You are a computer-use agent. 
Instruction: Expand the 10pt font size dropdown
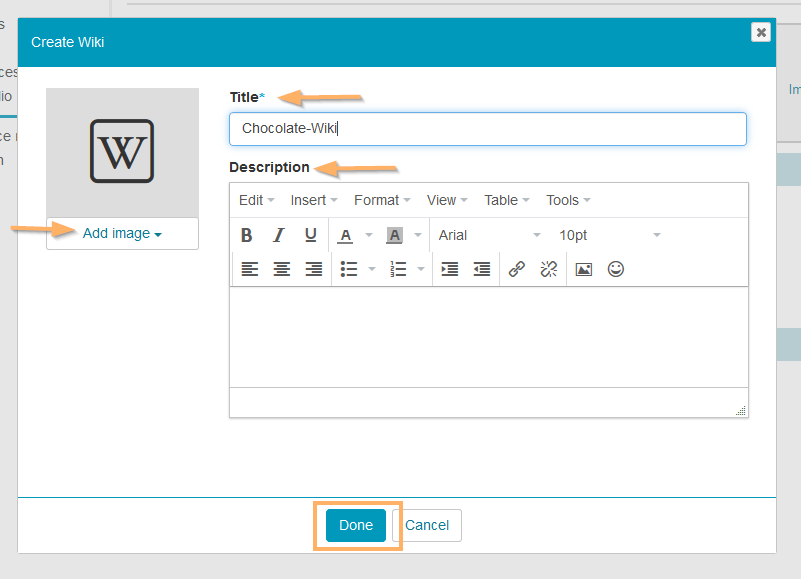(609, 235)
